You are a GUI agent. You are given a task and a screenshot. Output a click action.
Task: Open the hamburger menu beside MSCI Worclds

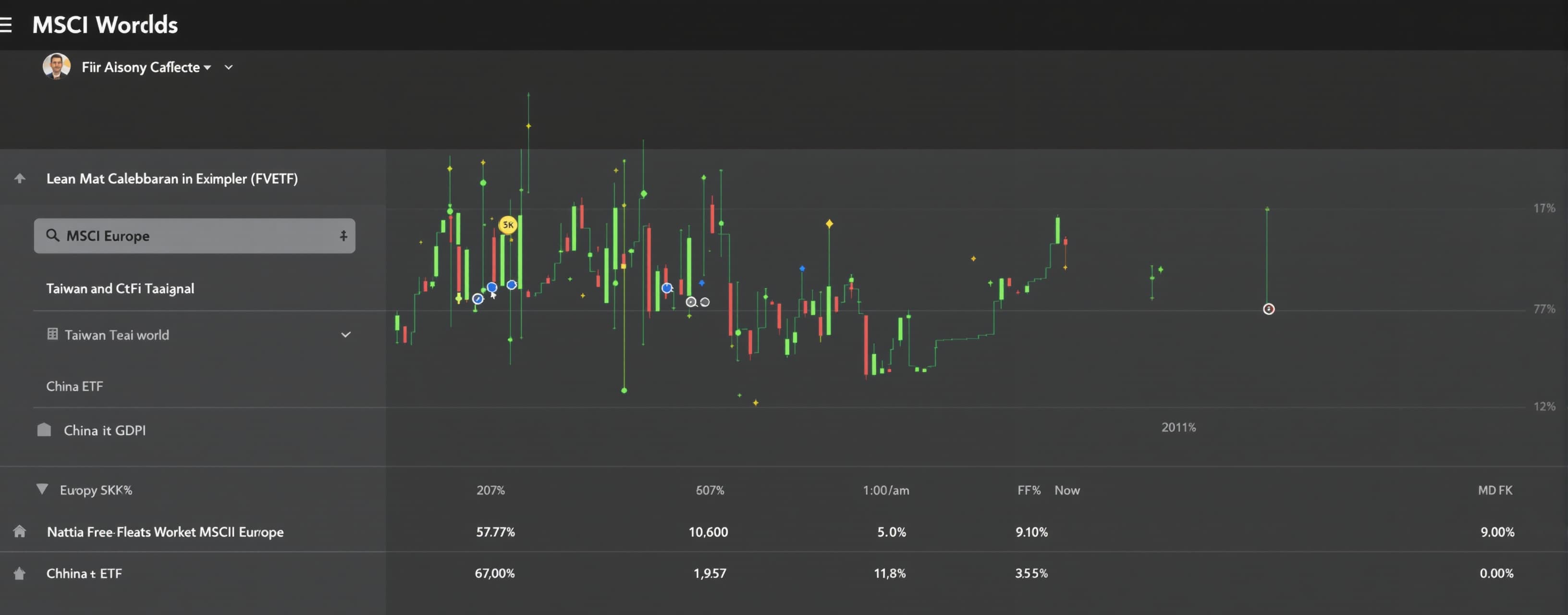pos(5,25)
